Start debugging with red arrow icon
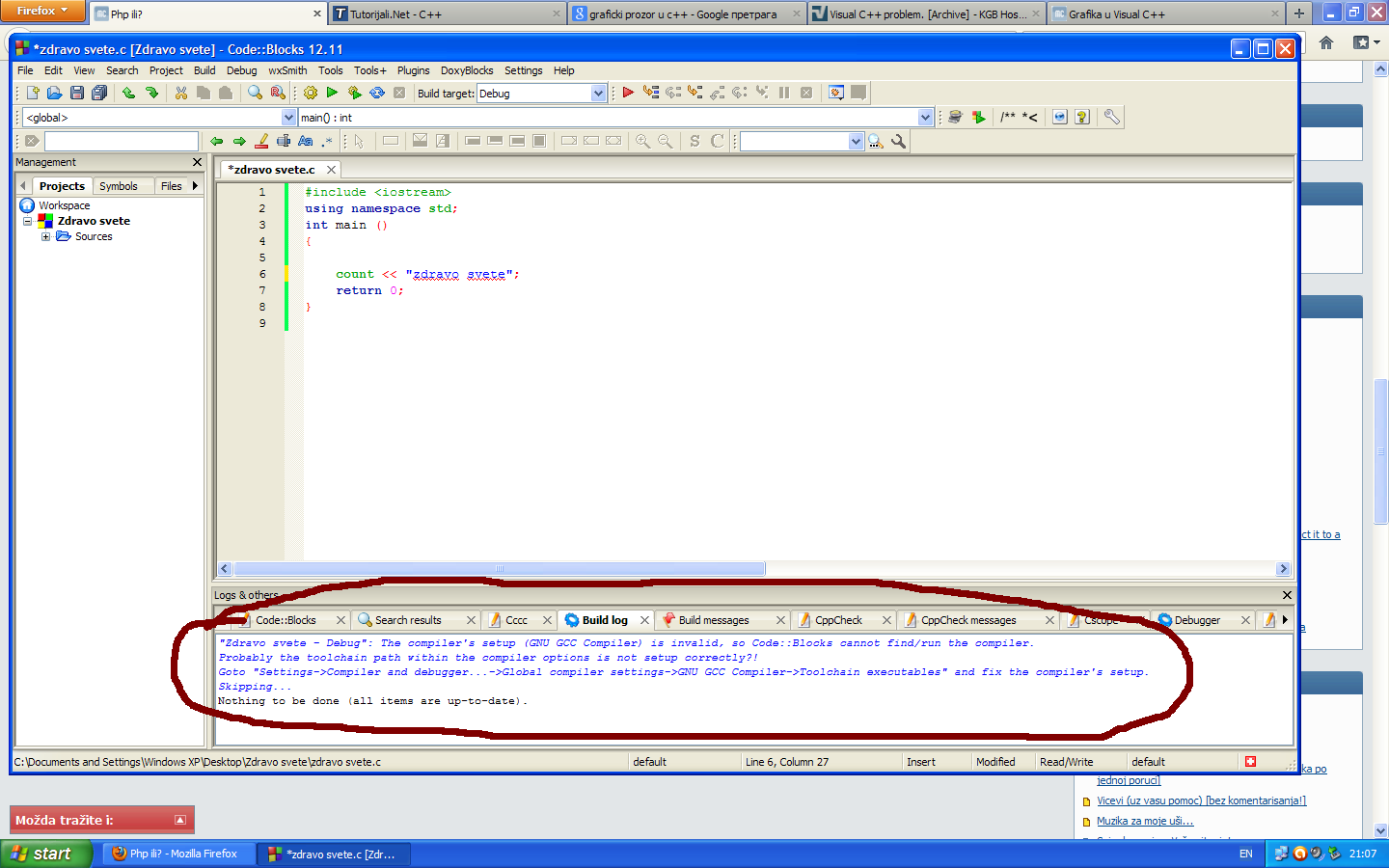 (x=628, y=93)
